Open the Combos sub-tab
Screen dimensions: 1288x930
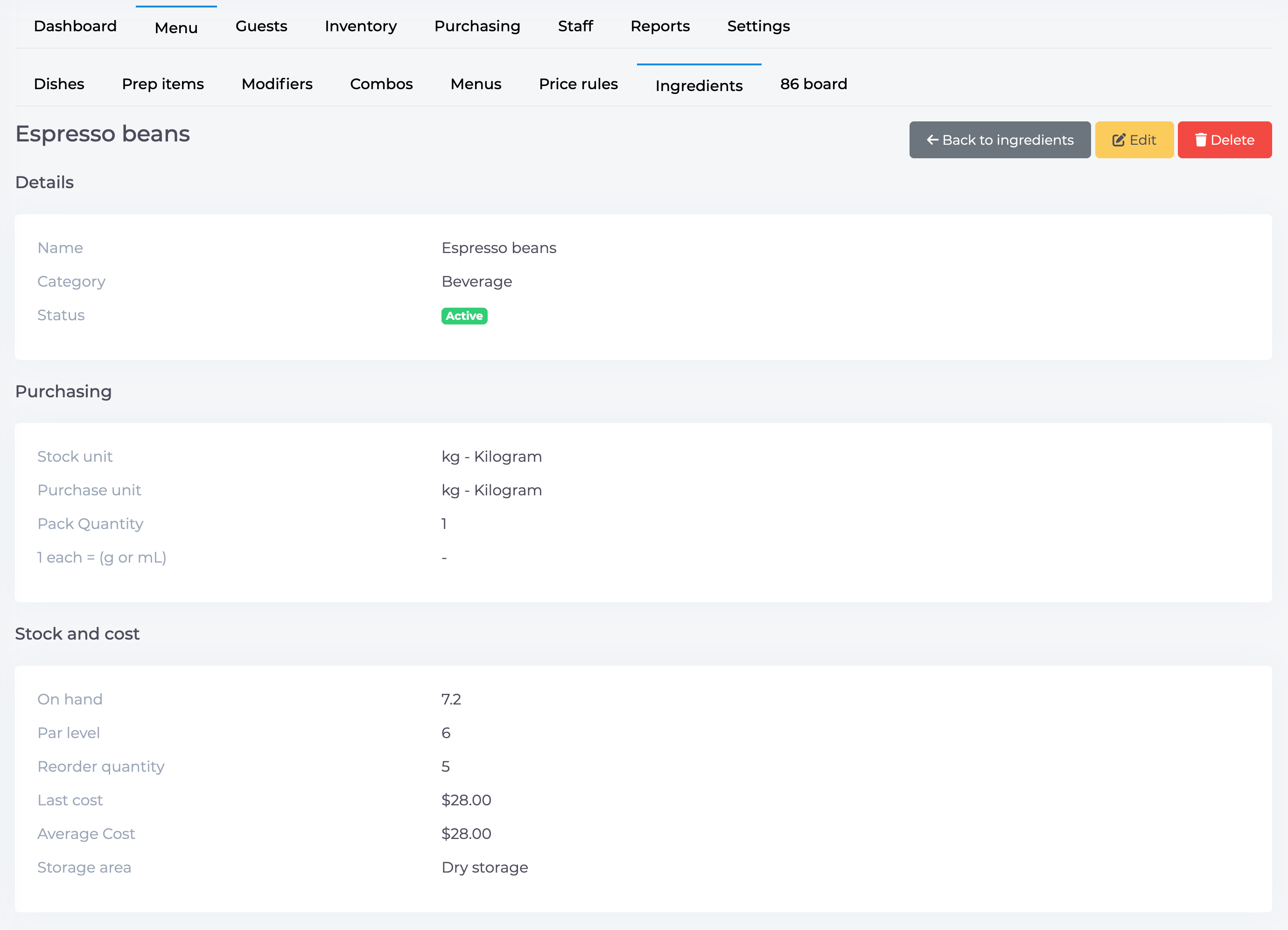pyautogui.click(x=381, y=84)
